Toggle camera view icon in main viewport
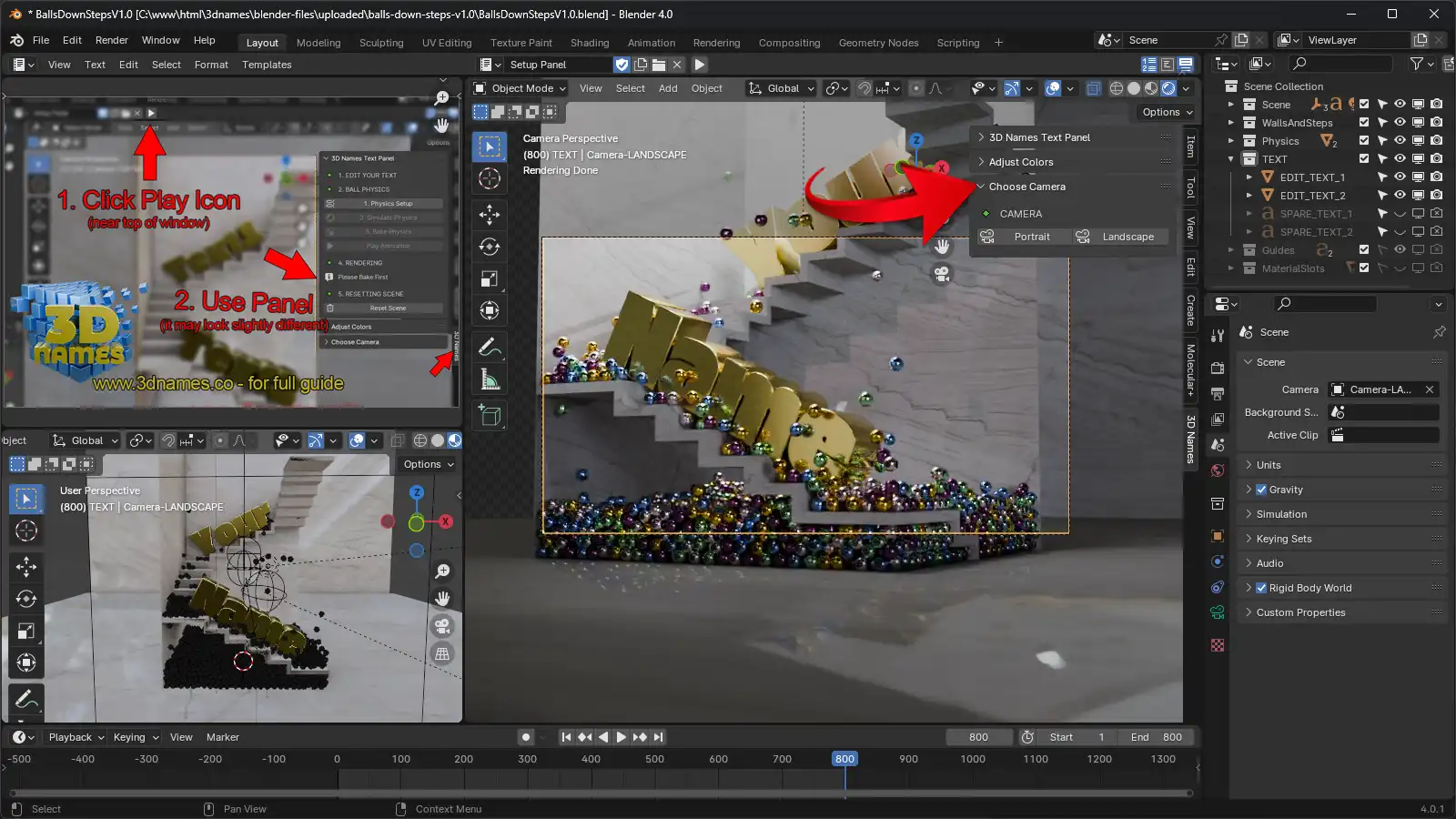This screenshot has width=1456, height=819. coord(942,274)
